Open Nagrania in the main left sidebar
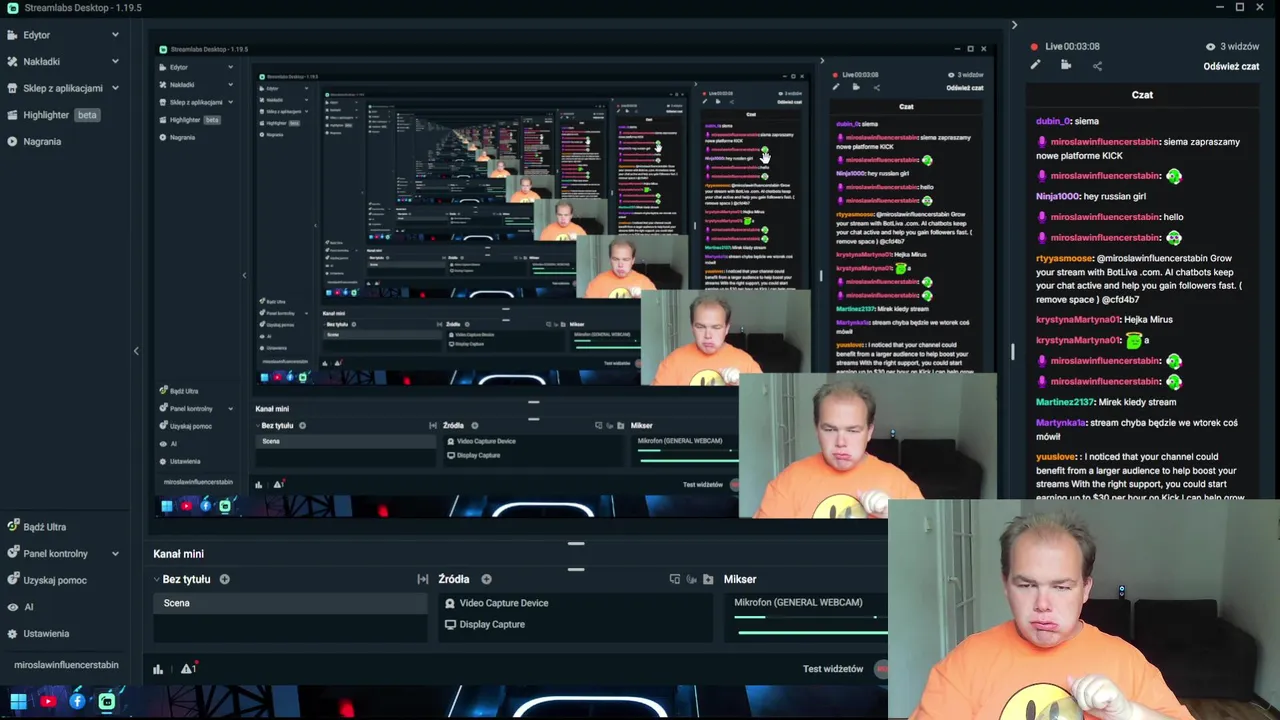The width and height of the screenshot is (1280, 720). coord(42,141)
